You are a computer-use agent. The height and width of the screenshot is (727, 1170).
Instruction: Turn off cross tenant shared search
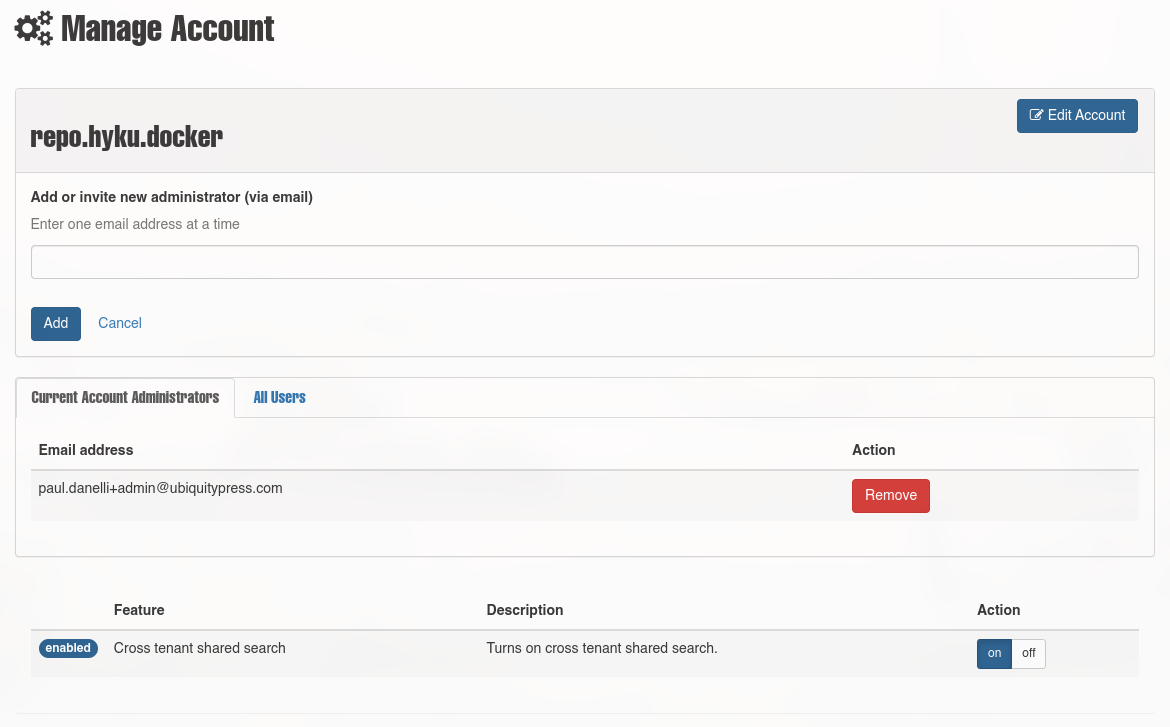click(x=1028, y=654)
